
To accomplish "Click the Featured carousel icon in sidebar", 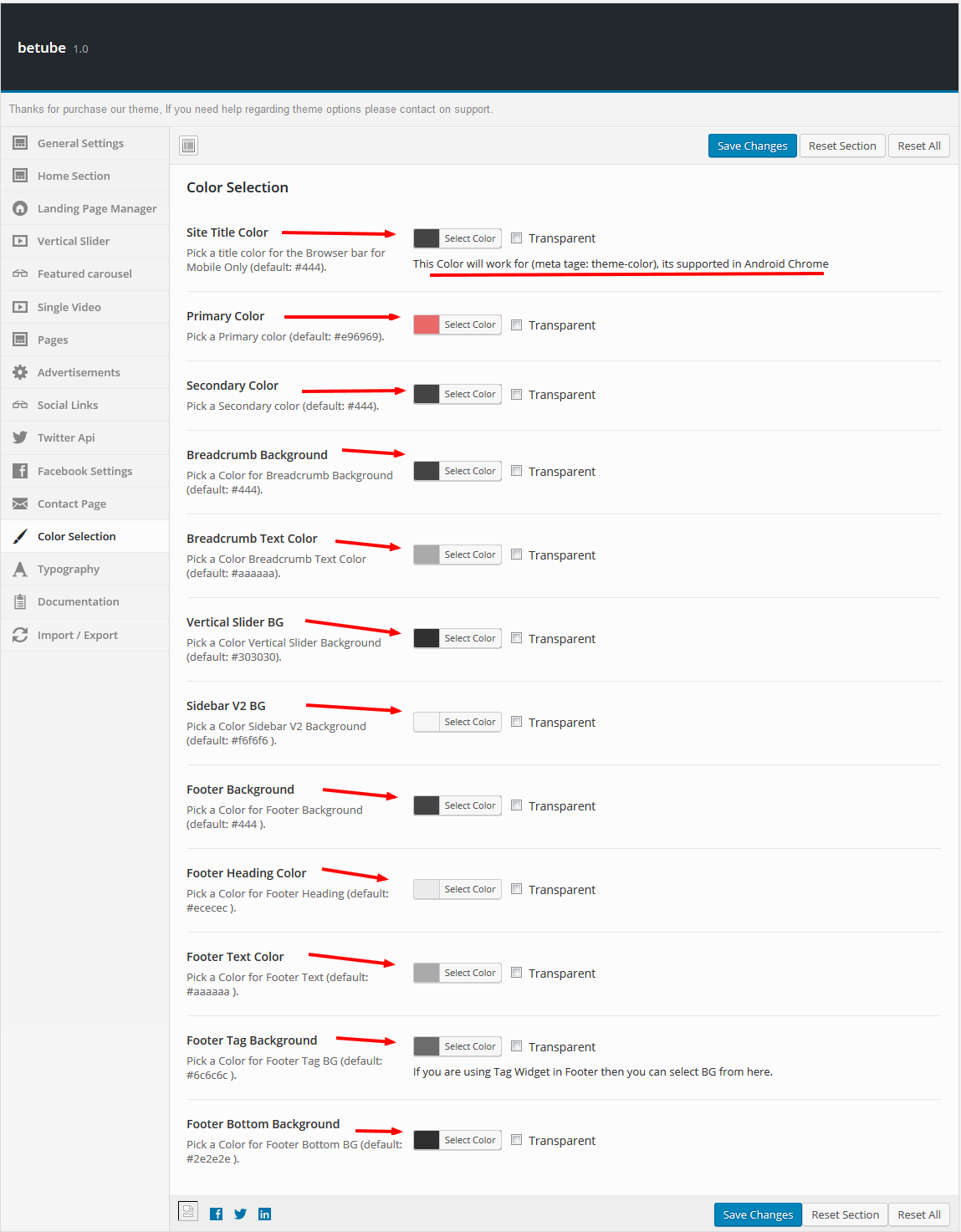I will pyautogui.click(x=20, y=273).
